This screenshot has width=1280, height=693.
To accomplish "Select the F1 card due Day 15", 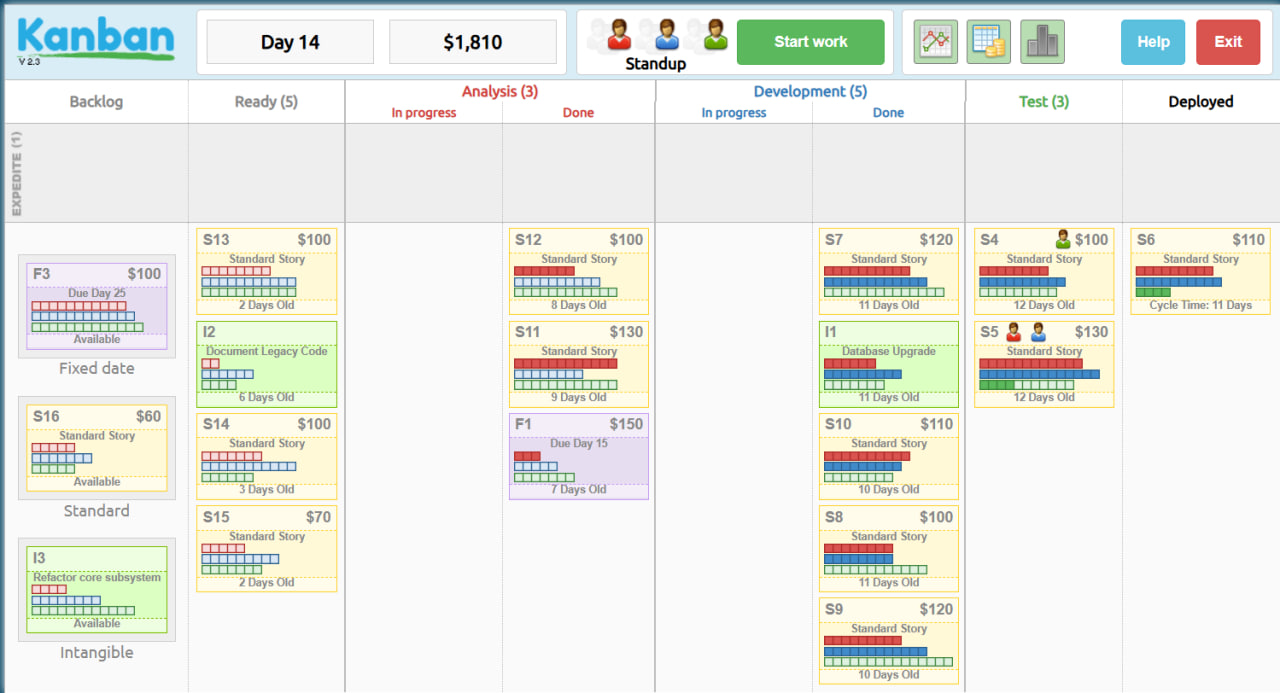I will 579,456.
